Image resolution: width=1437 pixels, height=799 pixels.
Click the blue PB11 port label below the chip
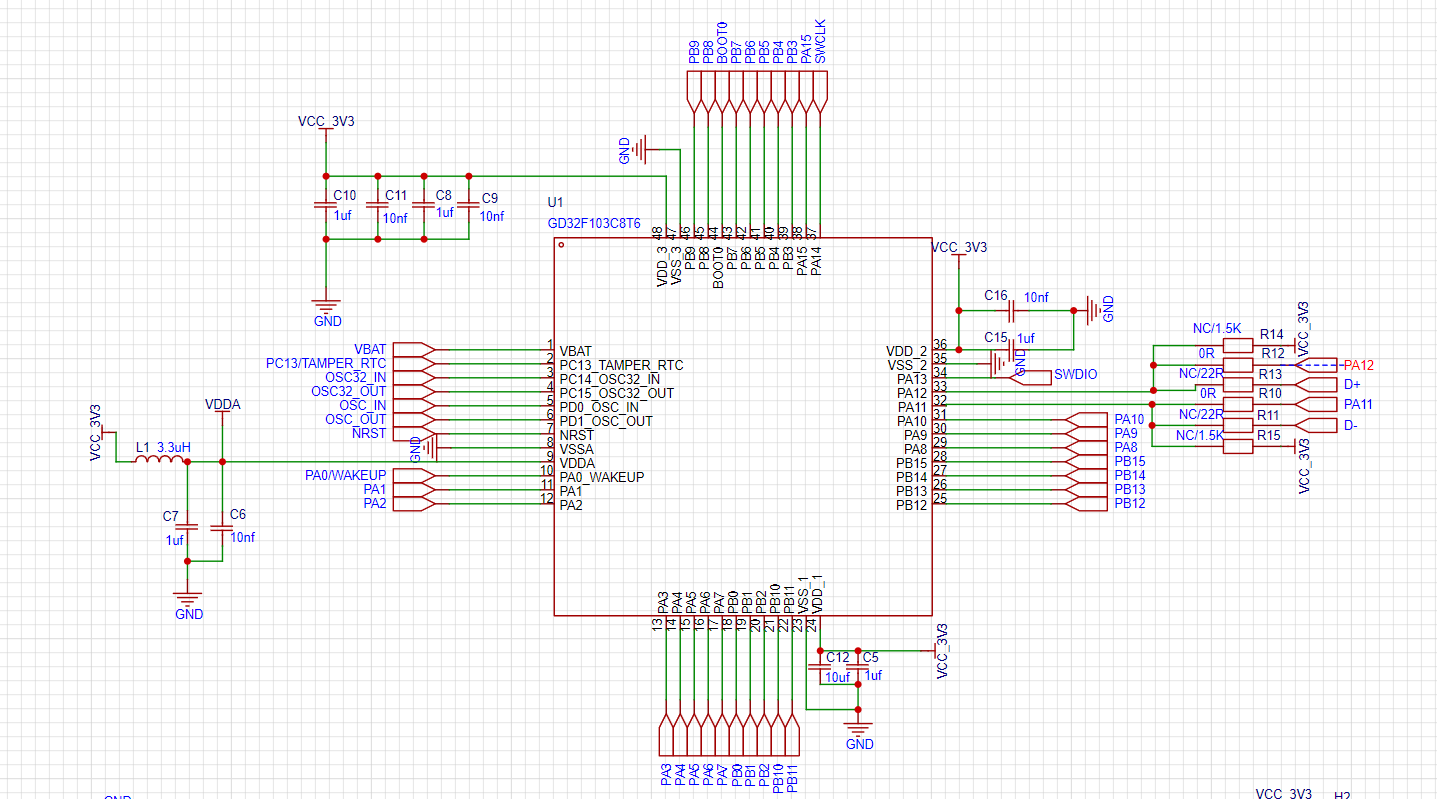click(792, 778)
